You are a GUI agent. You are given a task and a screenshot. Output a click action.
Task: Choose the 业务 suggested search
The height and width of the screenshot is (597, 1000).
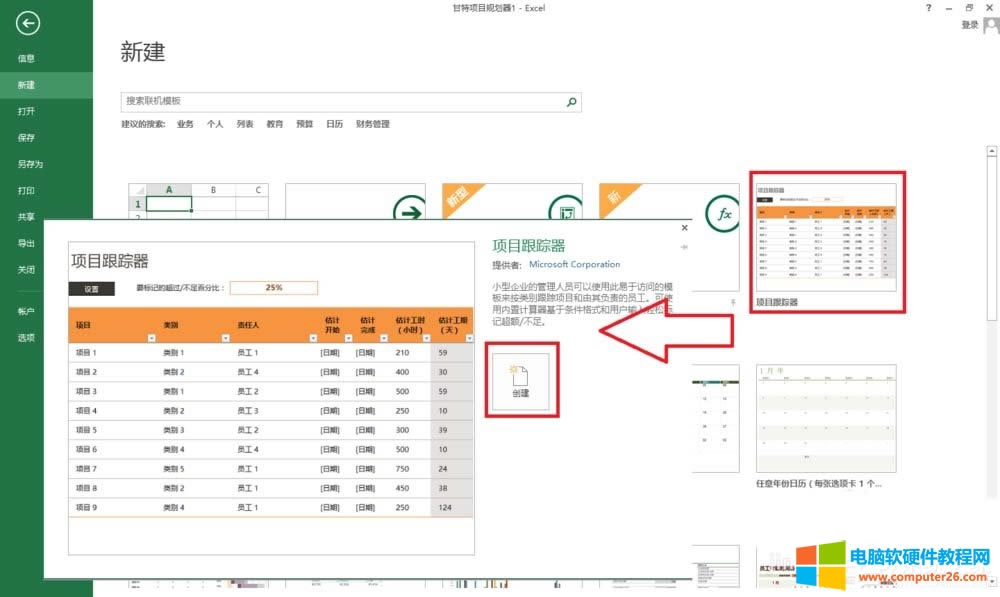click(185, 125)
